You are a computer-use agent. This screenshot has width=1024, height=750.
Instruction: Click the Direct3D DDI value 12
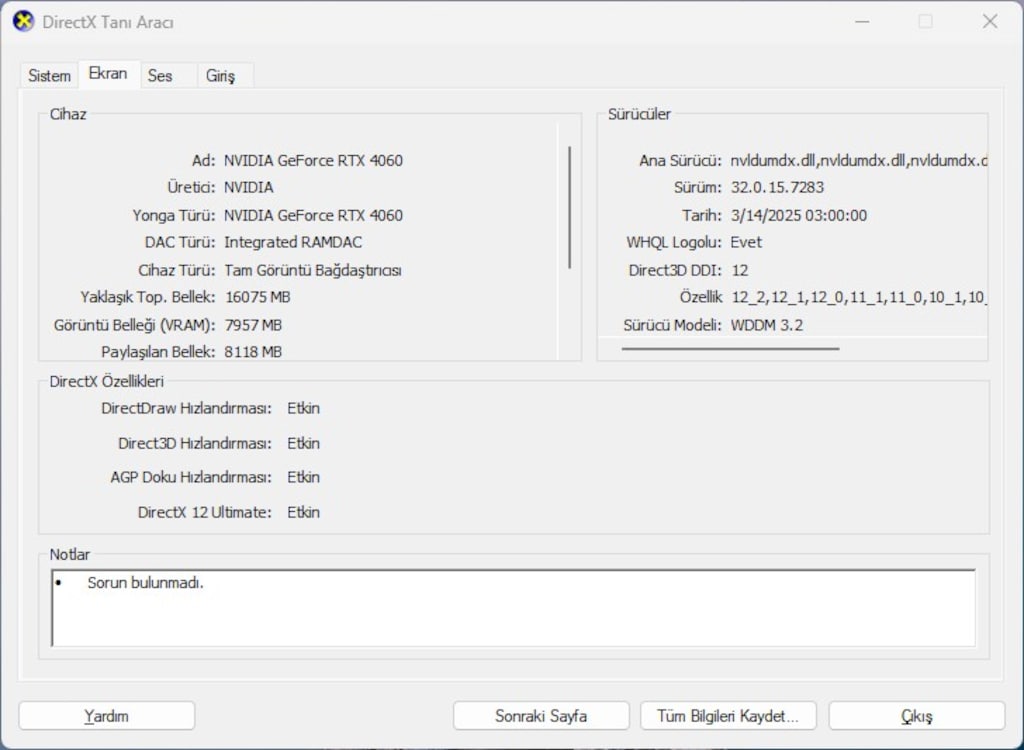coord(740,270)
